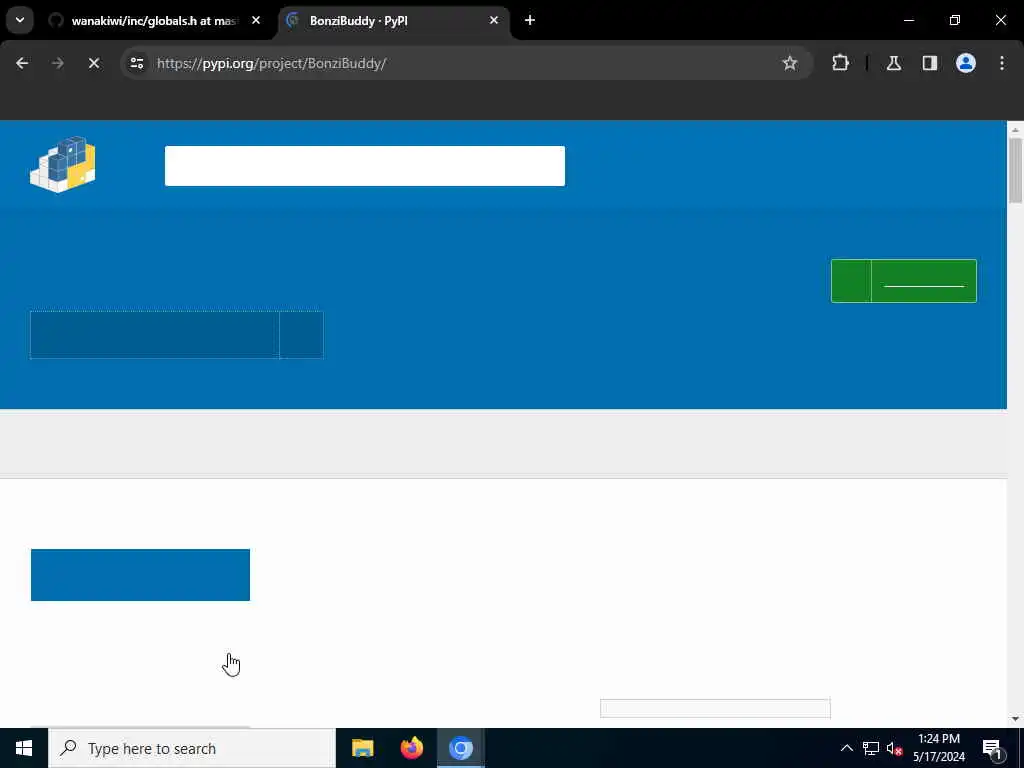Viewport: 1024px width, 768px height.
Task: Open the notification center icon
Action: point(992,749)
